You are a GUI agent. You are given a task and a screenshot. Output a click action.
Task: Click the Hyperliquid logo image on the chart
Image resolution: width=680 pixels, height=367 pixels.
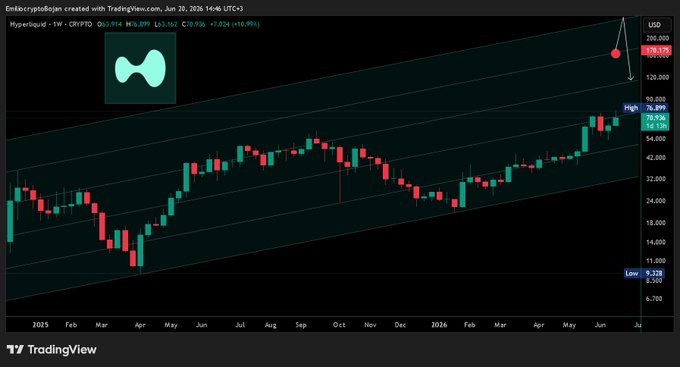141,68
